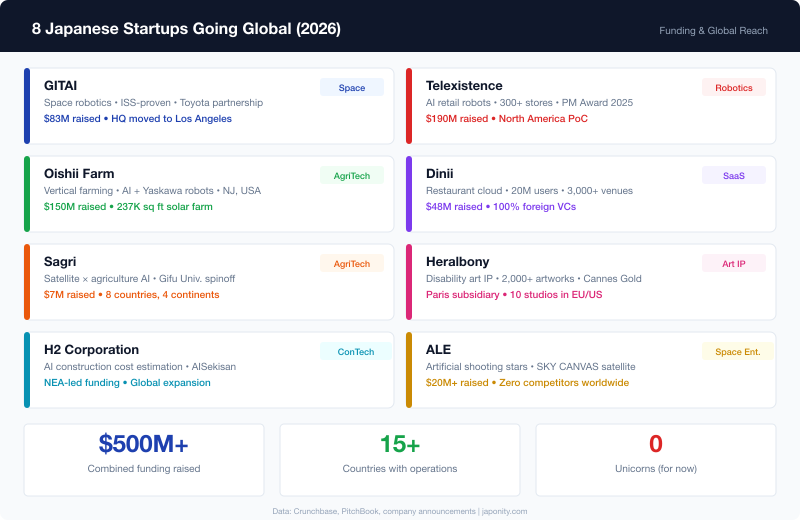Click "Restaurant cloud • 20M users • 3,000+ venues"
The height and width of the screenshot is (520, 800).
(x=530, y=191)
